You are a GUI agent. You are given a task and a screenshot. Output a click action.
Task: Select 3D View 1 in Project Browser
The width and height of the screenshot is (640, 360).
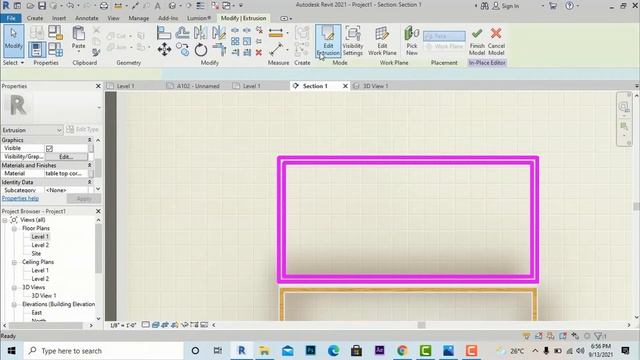coord(44,296)
